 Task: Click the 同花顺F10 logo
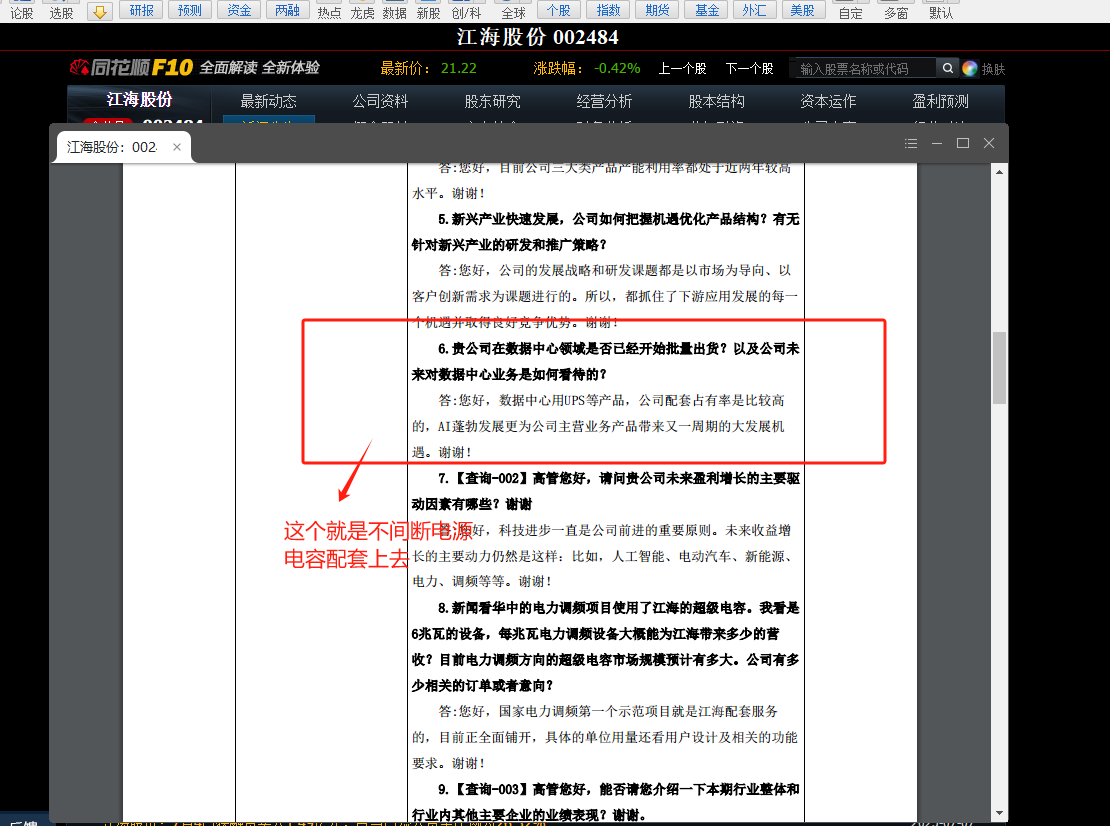tap(132, 67)
